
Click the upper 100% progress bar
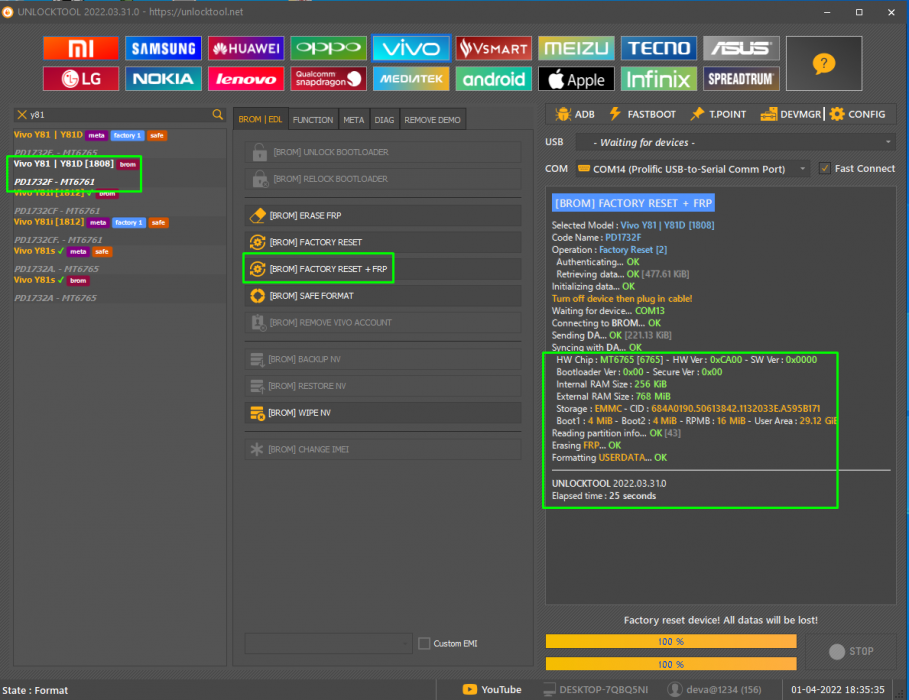(671, 641)
